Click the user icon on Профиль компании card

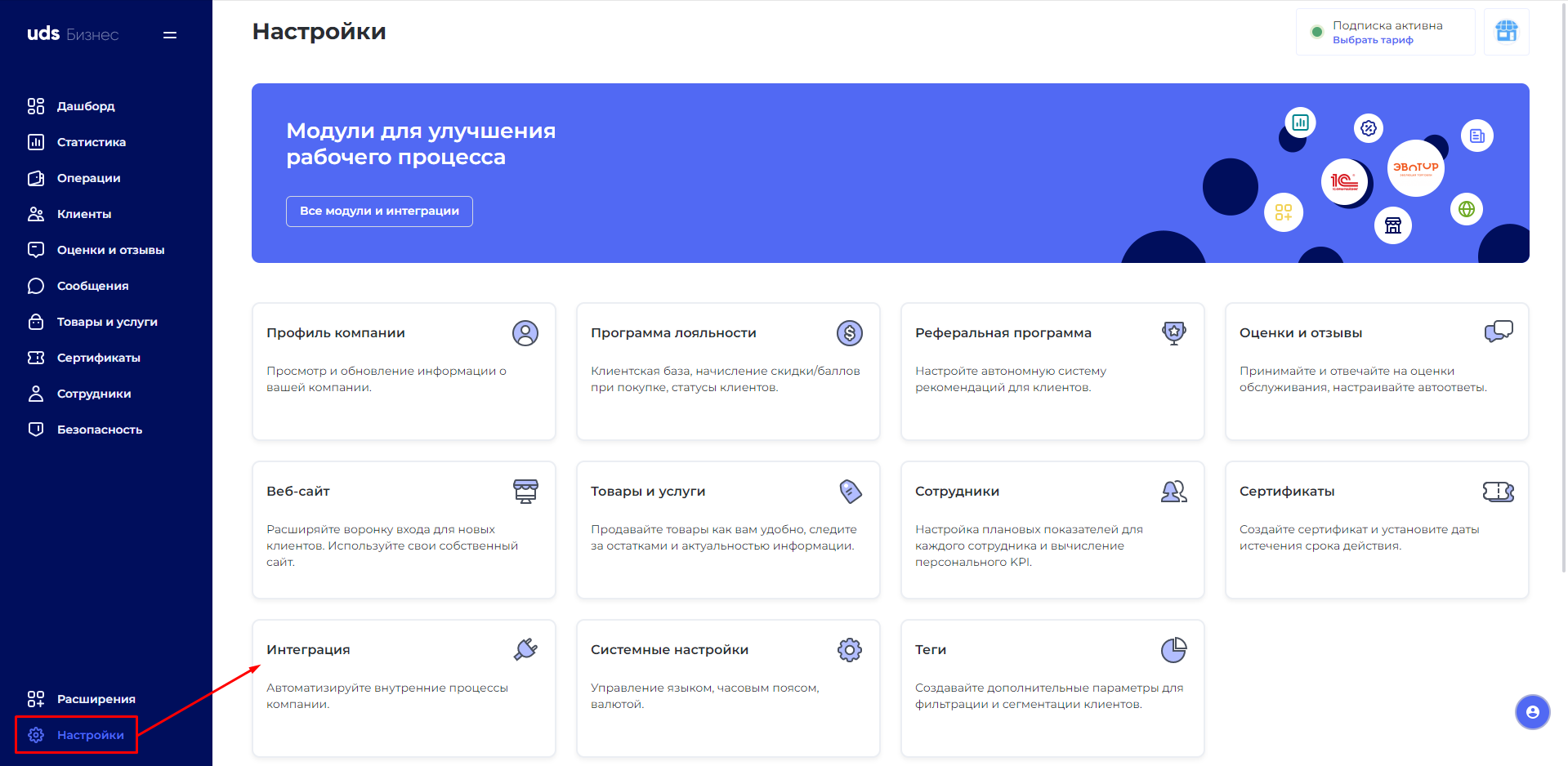click(525, 333)
